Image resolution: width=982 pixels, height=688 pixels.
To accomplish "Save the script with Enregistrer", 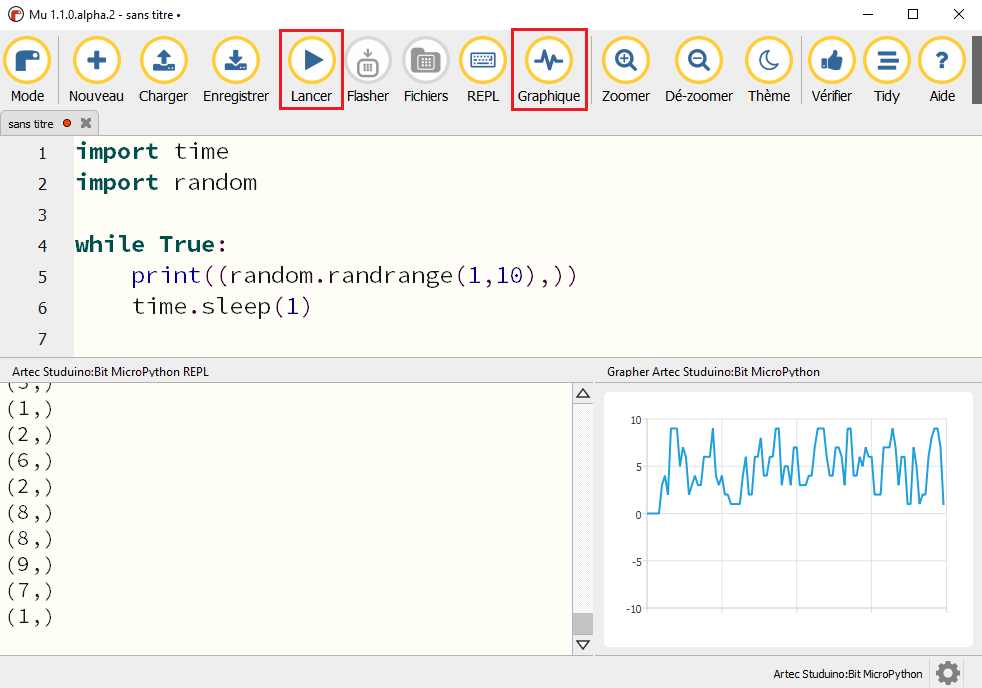I will [x=236, y=69].
